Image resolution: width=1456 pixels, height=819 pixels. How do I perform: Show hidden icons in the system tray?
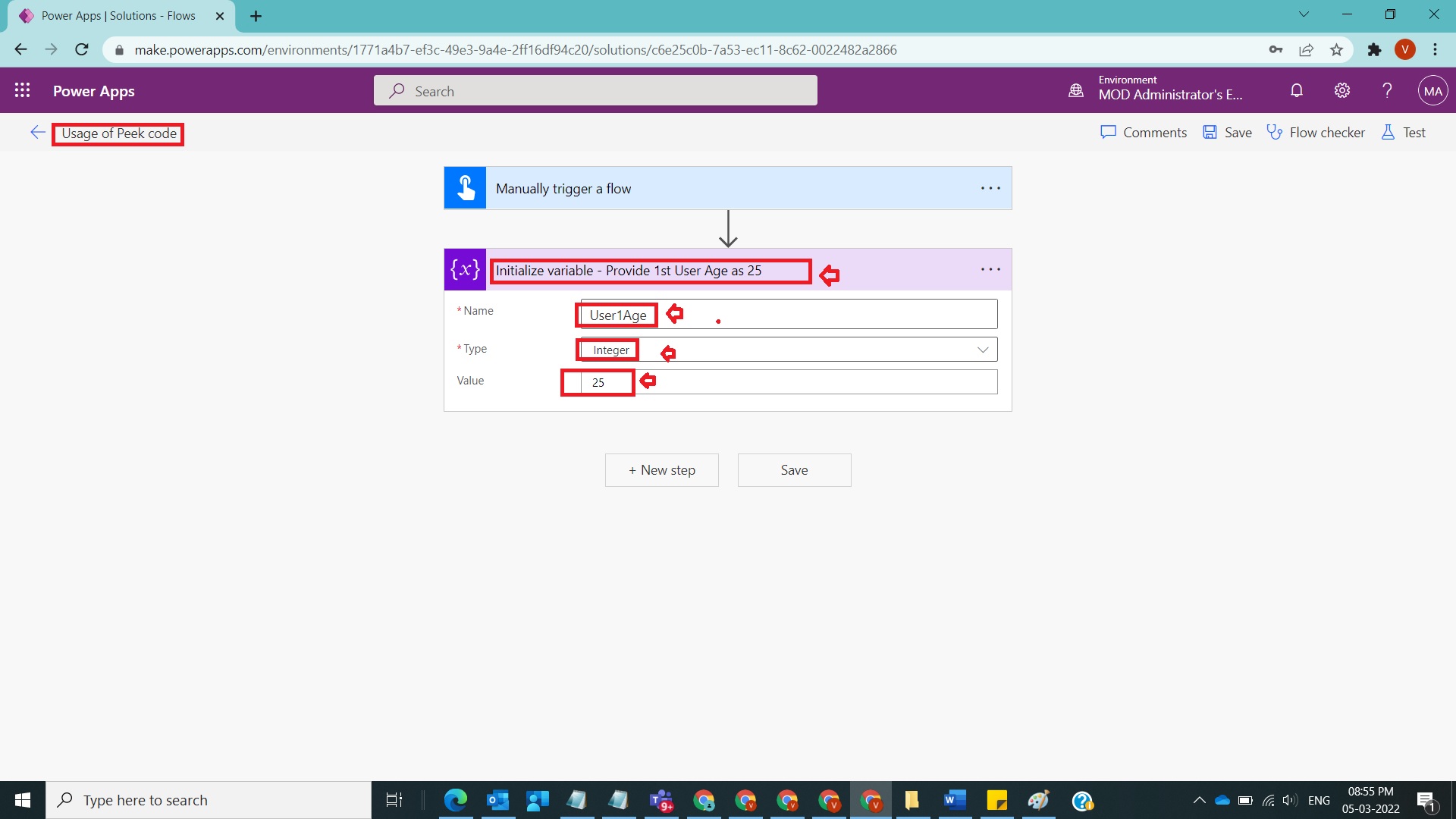[1200, 800]
